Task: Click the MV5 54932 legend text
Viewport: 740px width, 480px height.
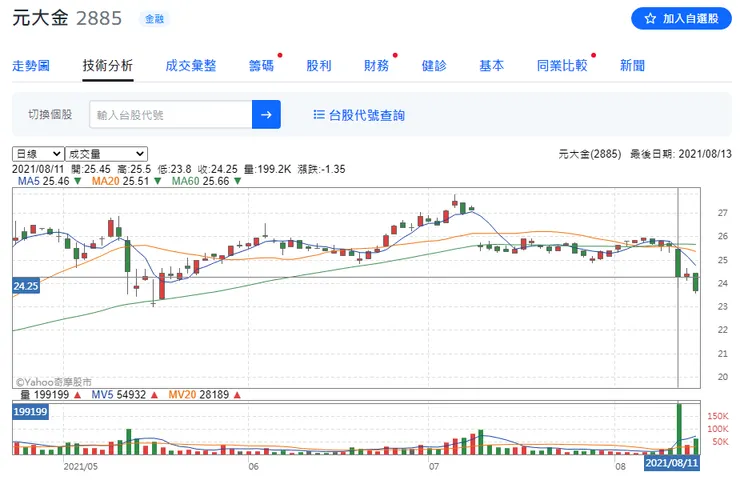Action: 118,395
